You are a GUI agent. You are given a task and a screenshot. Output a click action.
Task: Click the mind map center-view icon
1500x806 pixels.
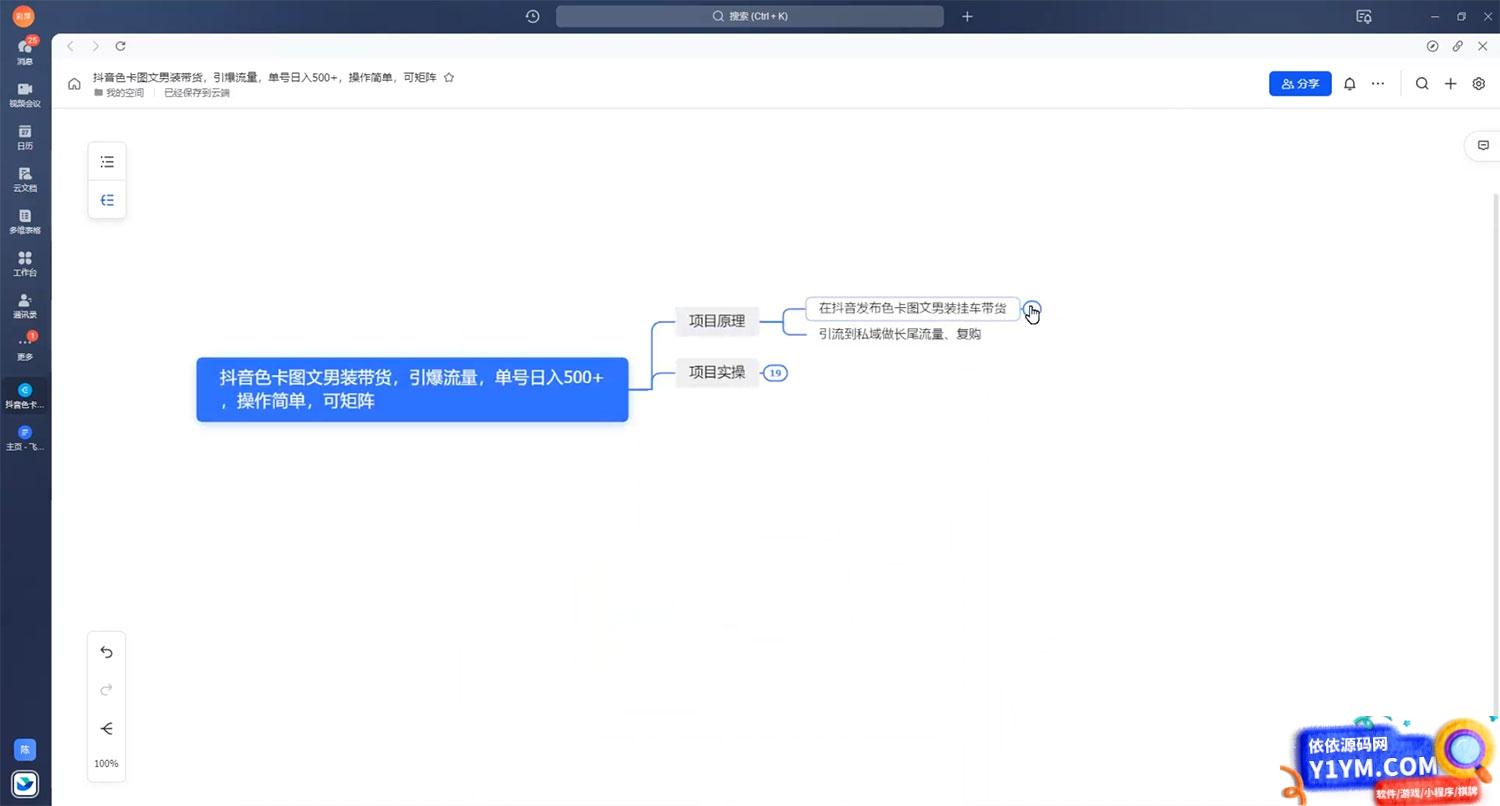click(107, 728)
